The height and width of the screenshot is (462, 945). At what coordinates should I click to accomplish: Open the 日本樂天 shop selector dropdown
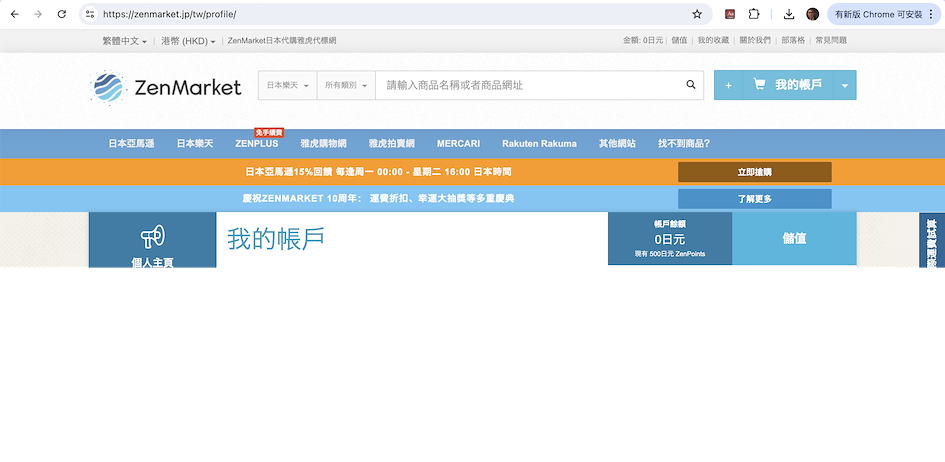[287, 86]
